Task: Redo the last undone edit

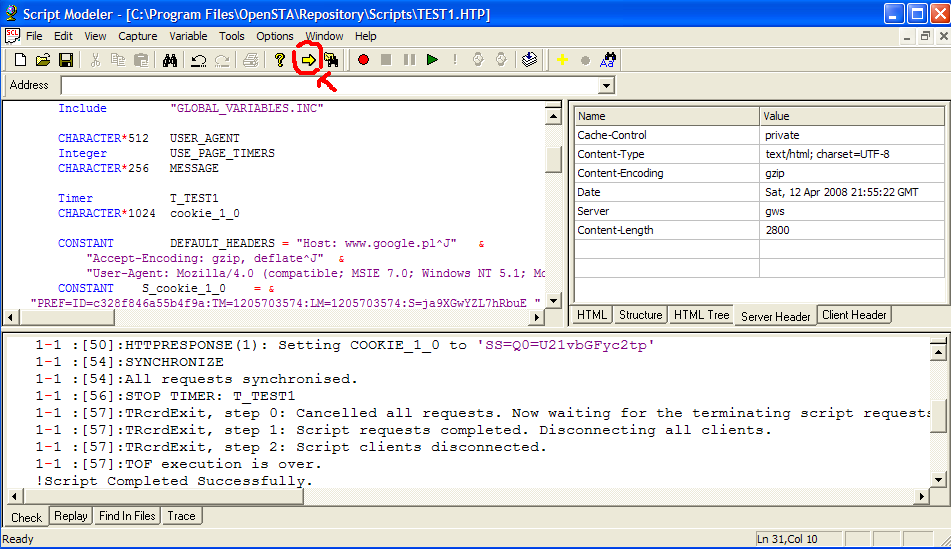Action: coord(221,60)
